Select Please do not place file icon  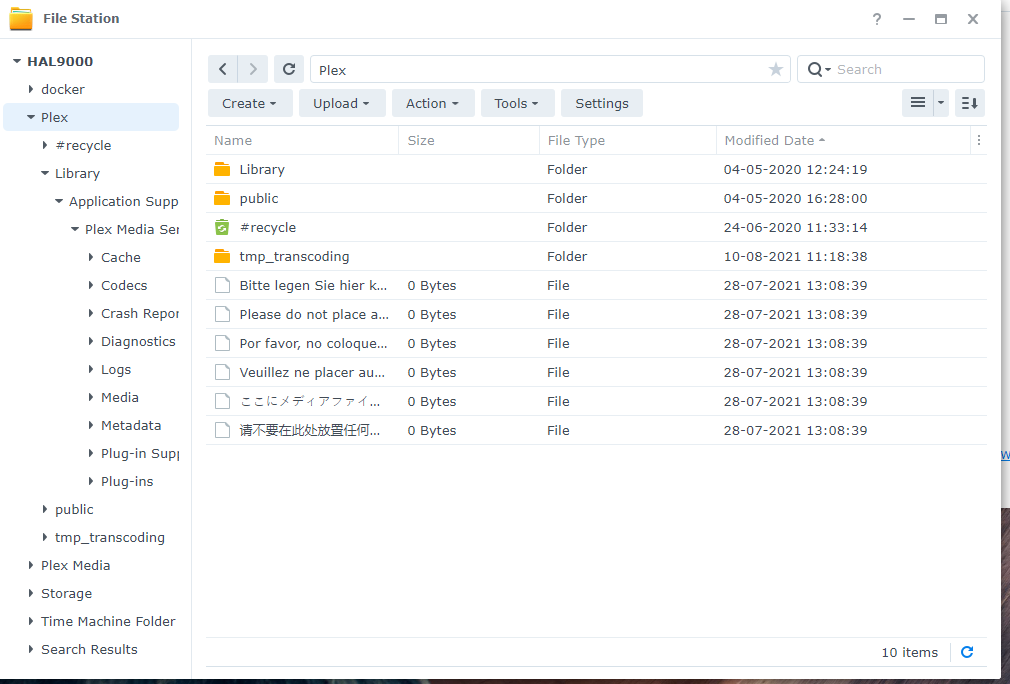pos(222,314)
